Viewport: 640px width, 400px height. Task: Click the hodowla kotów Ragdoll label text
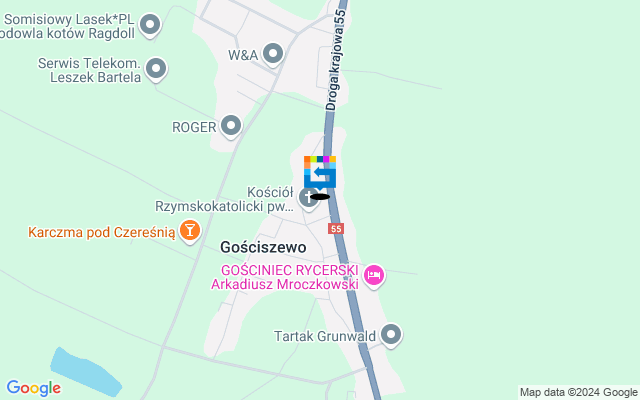click(67, 33)
